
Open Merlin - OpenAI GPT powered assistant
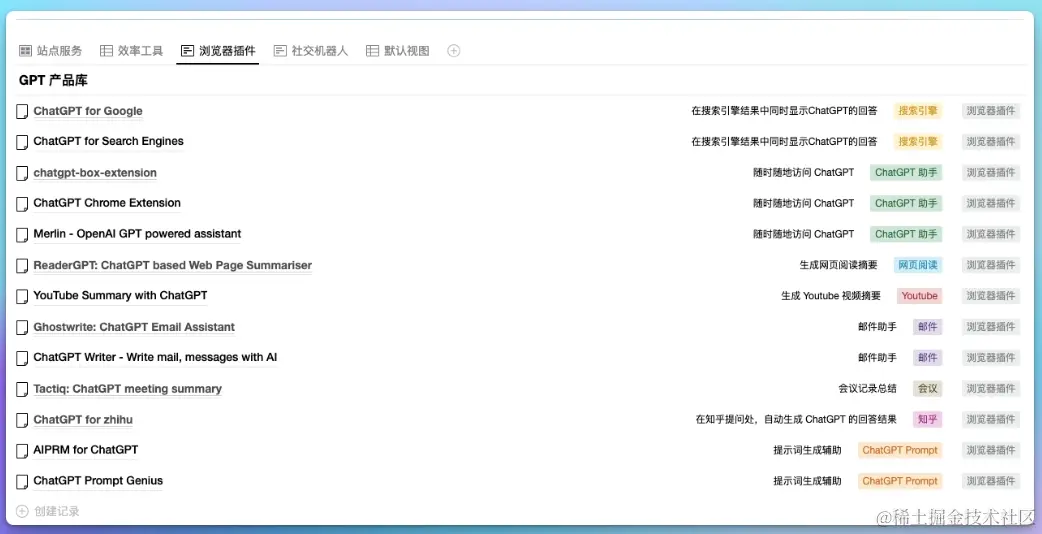[137, 234]
